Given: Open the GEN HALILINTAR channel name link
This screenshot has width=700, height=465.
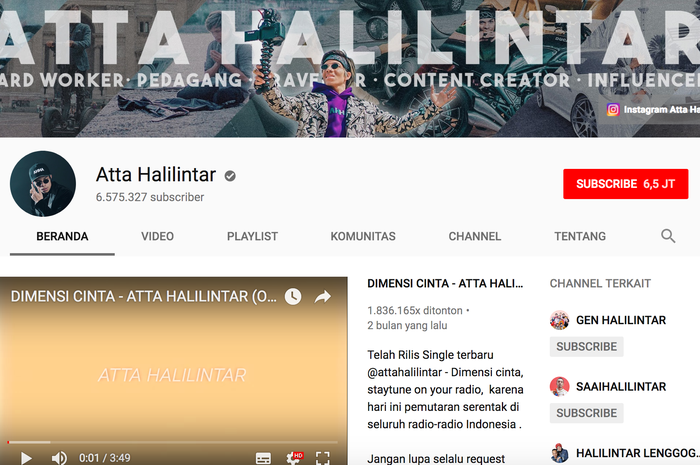Looking at the screenshot, I should (621, 320).
